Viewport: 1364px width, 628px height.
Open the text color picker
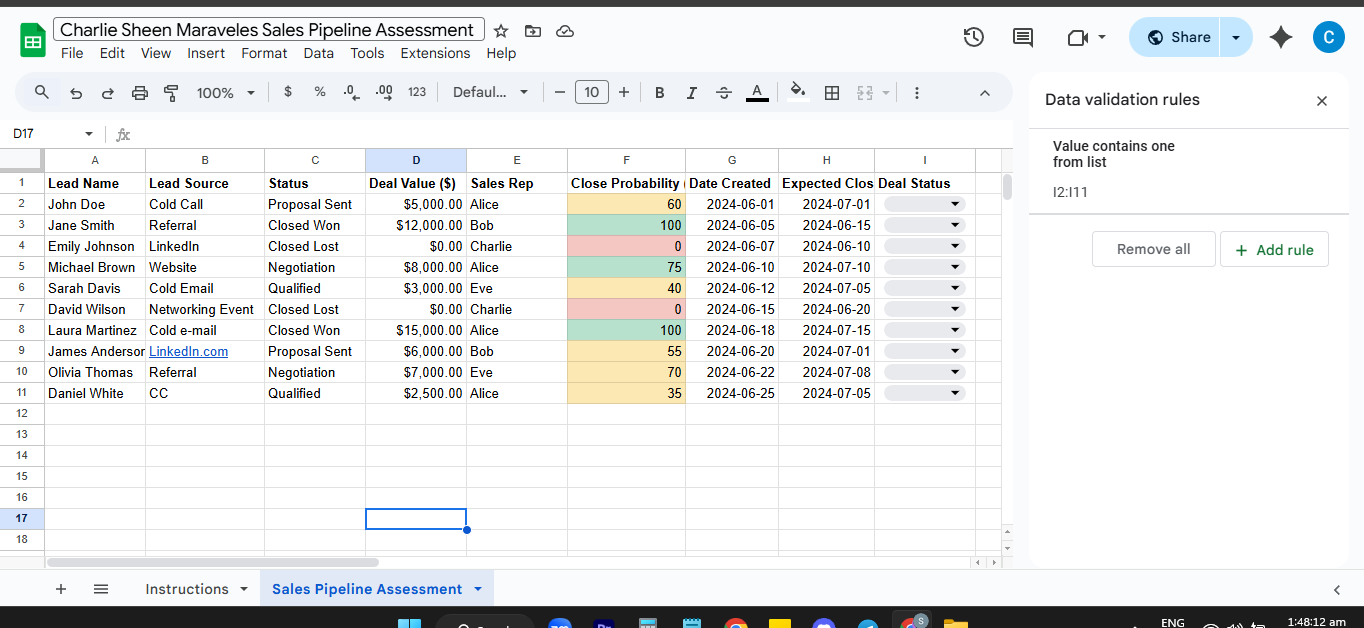click(x=757, y=92)
